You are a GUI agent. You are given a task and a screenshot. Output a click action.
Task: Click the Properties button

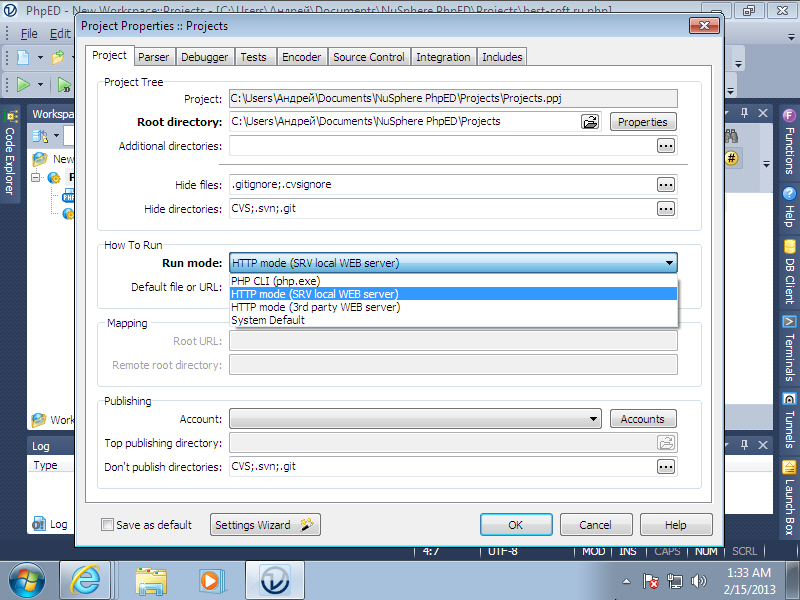643,122
